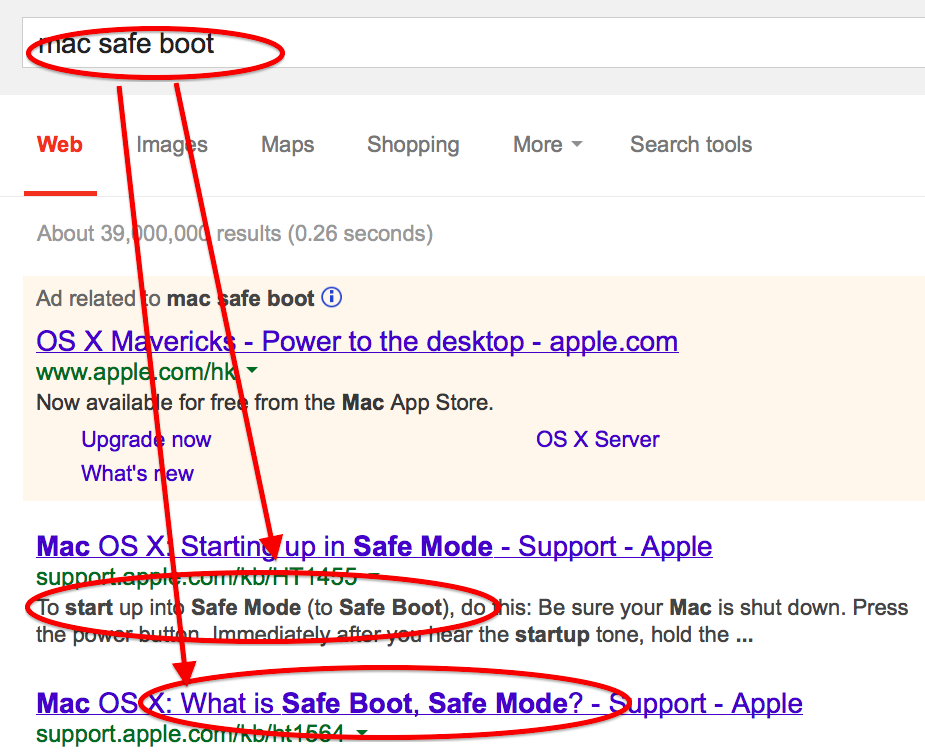The height and width of the screenshot is (752, 925).
Task: Click the support.apple.com/kb/ht1564 green URL
Action: click(x=190, y=734)
